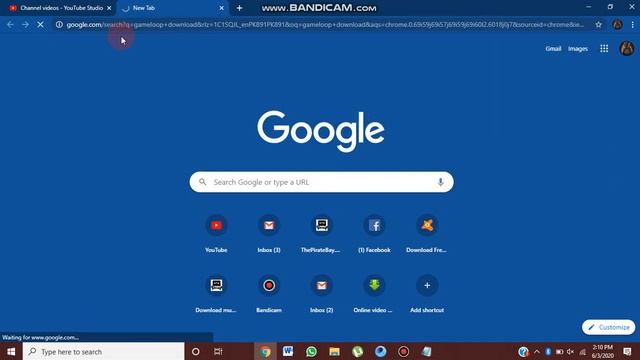The height and width of the screenshot is (360, 640).
Task: Open a new tab with plus button
Action: click(x=240, y=8)
